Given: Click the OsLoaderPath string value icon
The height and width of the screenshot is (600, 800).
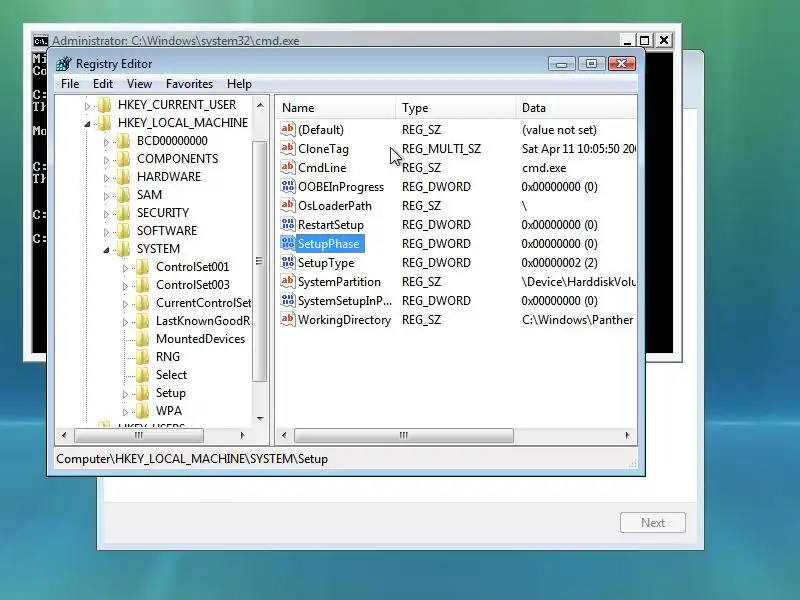Looking at the screenshot, I should pos(288,206).
